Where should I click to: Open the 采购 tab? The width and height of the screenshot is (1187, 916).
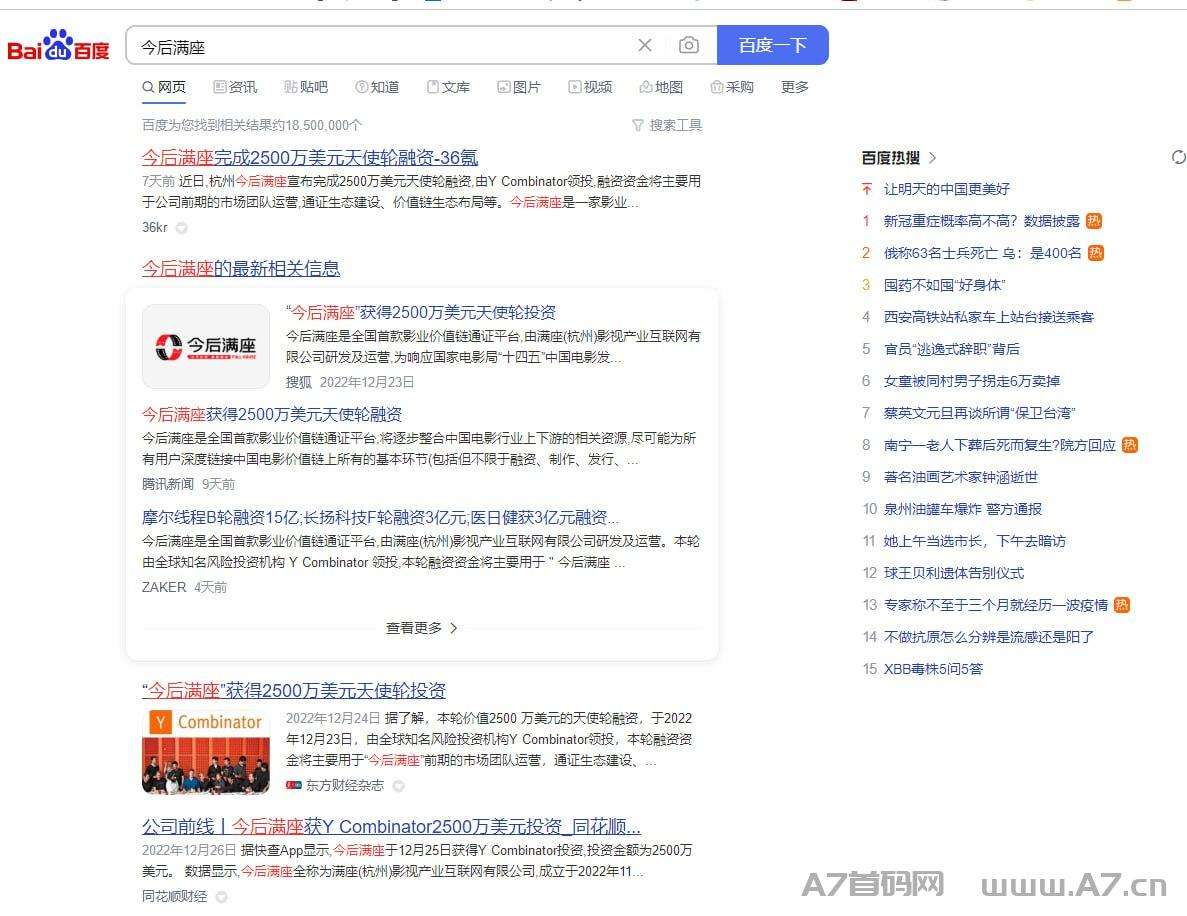point(732,88)
